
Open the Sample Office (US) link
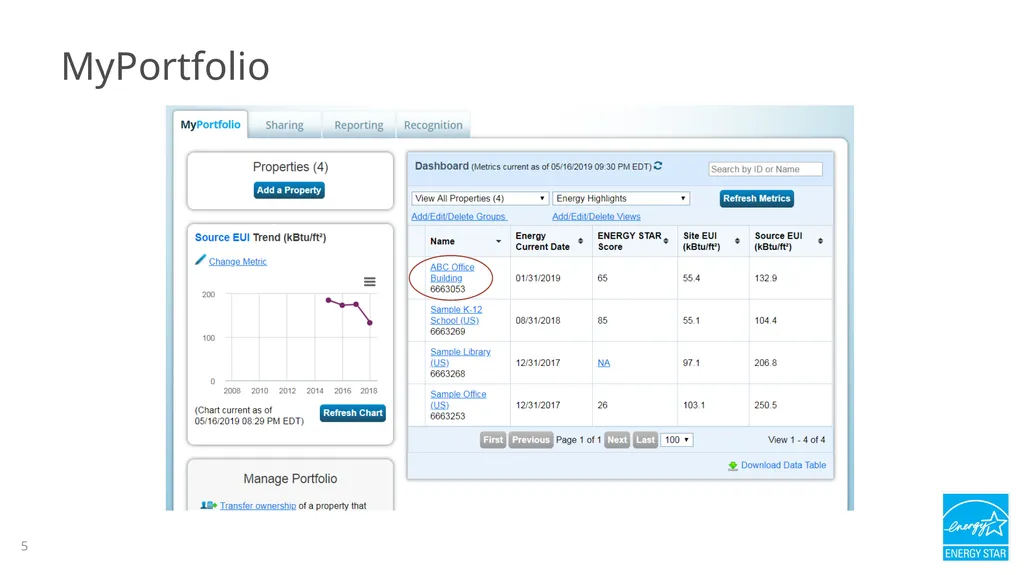[458, 399]
